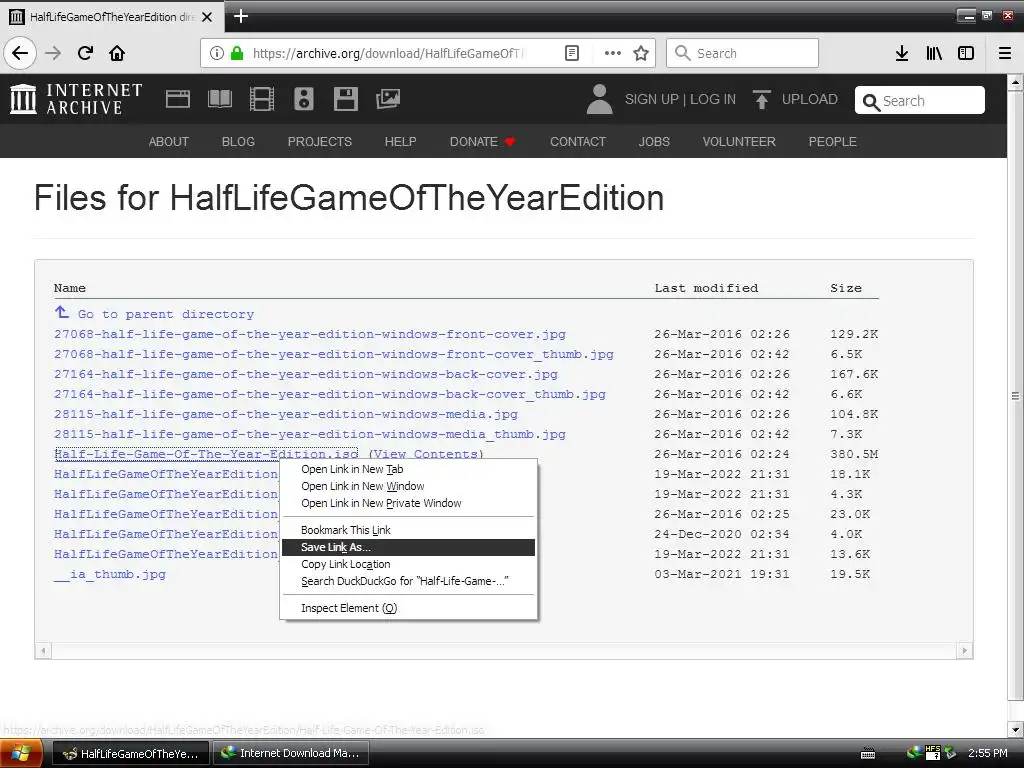Choose Search DuckDuckGo for Half-Life-Game
1024x768 pixels.
pyautogui.click(x=408, y=581)
